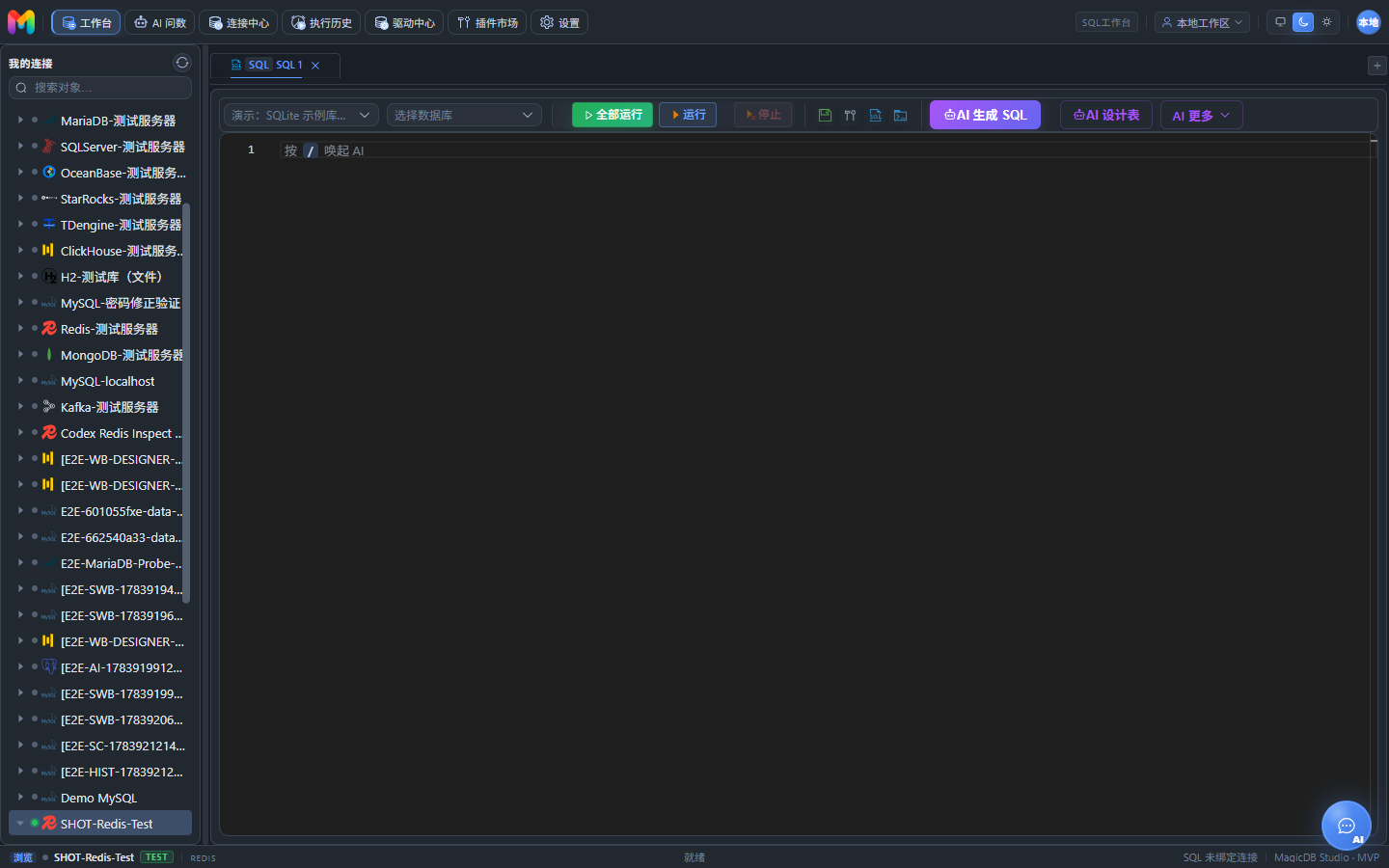Click the 搜索对象 search field

point(100,88)
